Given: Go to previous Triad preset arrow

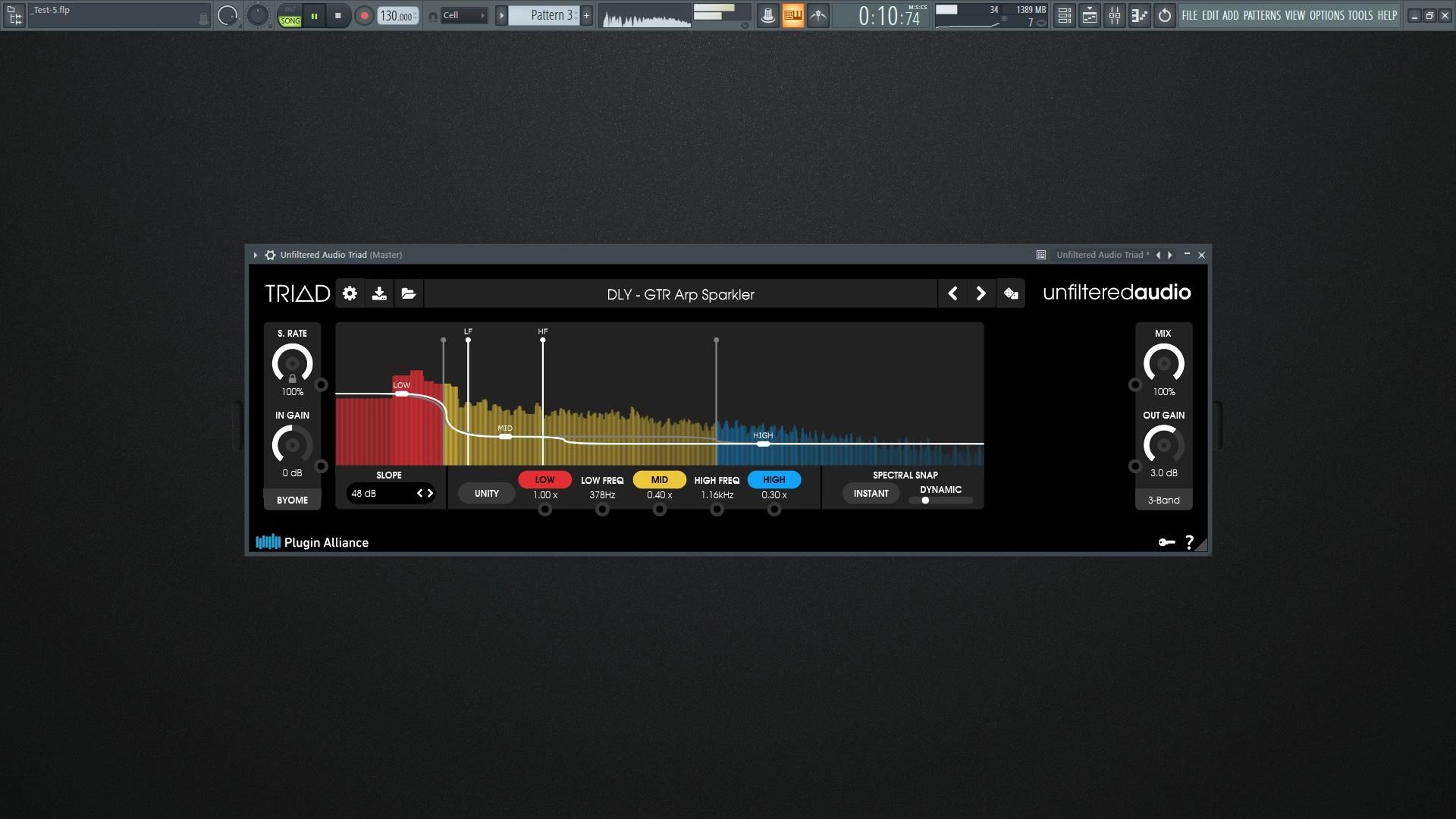Looking at the screenshot, I should (952, 293).
